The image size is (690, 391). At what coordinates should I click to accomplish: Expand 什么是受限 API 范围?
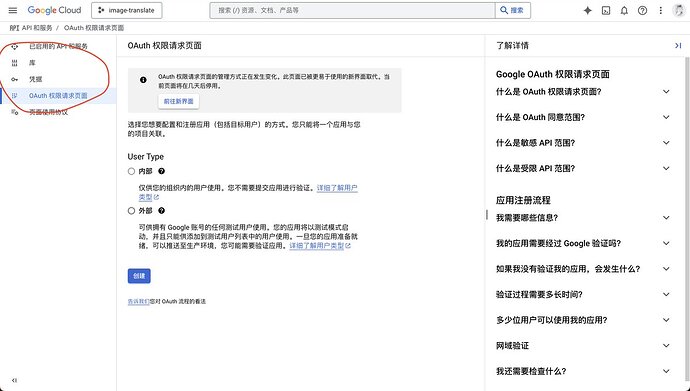pyautogui.click(x=583, y=168)
